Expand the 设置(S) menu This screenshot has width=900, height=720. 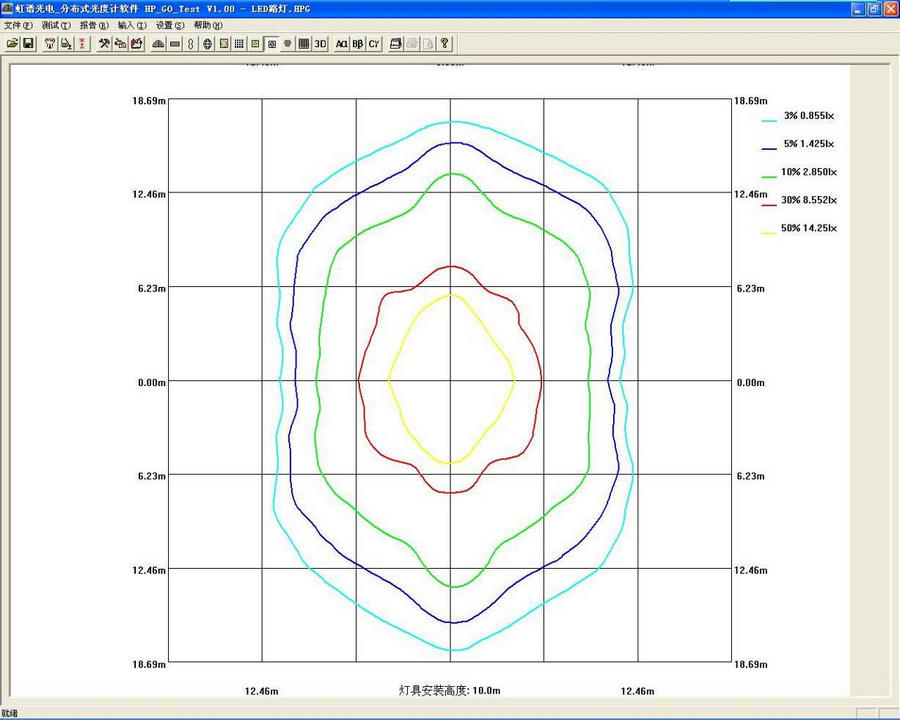click(x=170, y=25)
